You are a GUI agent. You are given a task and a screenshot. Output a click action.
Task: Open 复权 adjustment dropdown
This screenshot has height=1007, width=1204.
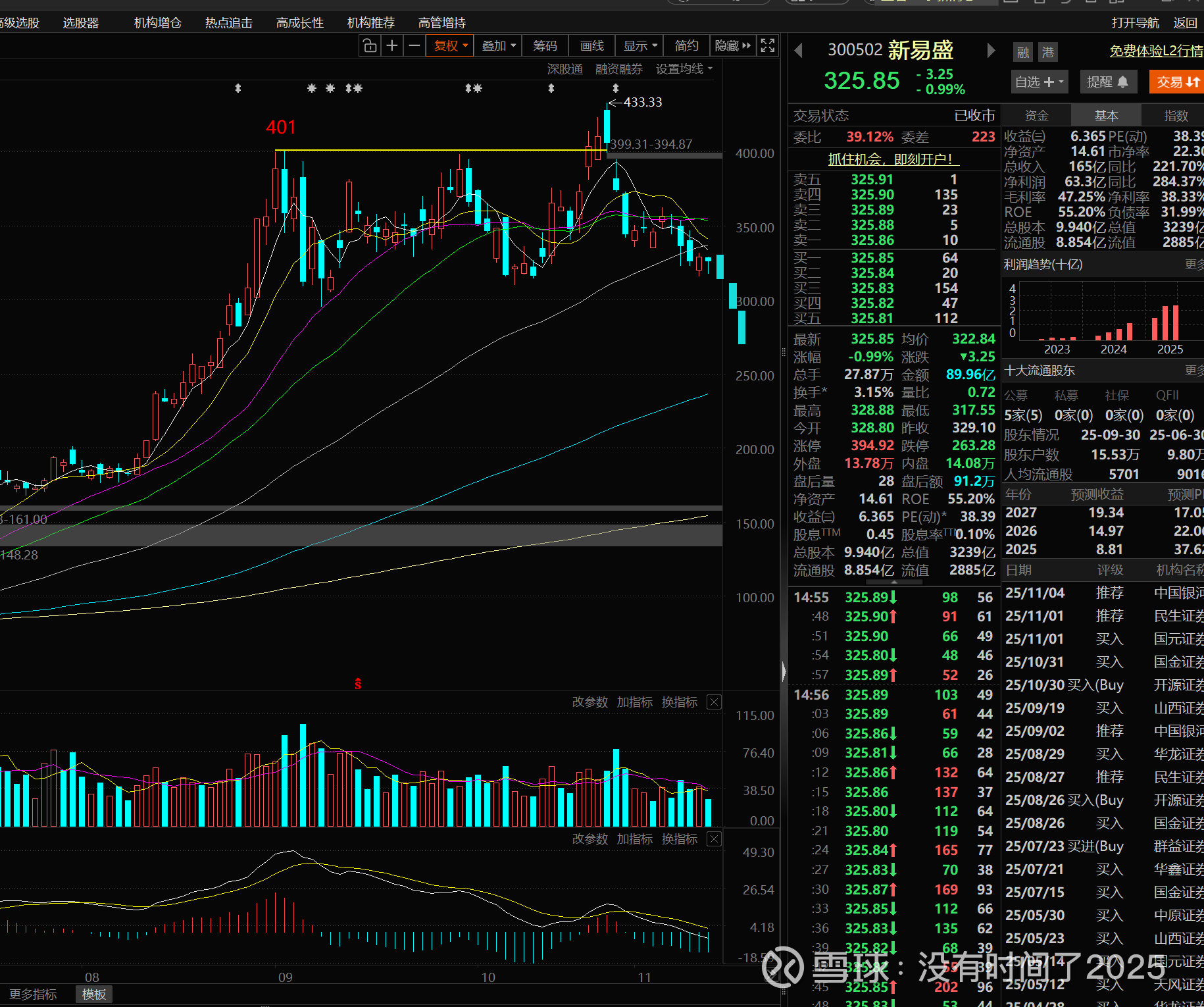pyautogui.click(x=451, y=45)
